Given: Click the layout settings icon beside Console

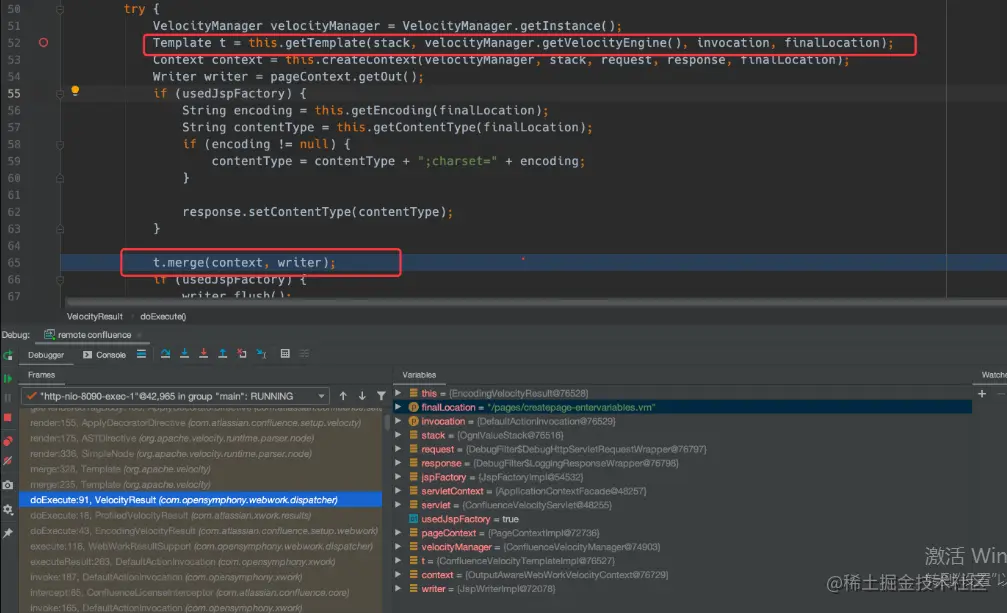Looking at the screenshot, I should point(141,354).
